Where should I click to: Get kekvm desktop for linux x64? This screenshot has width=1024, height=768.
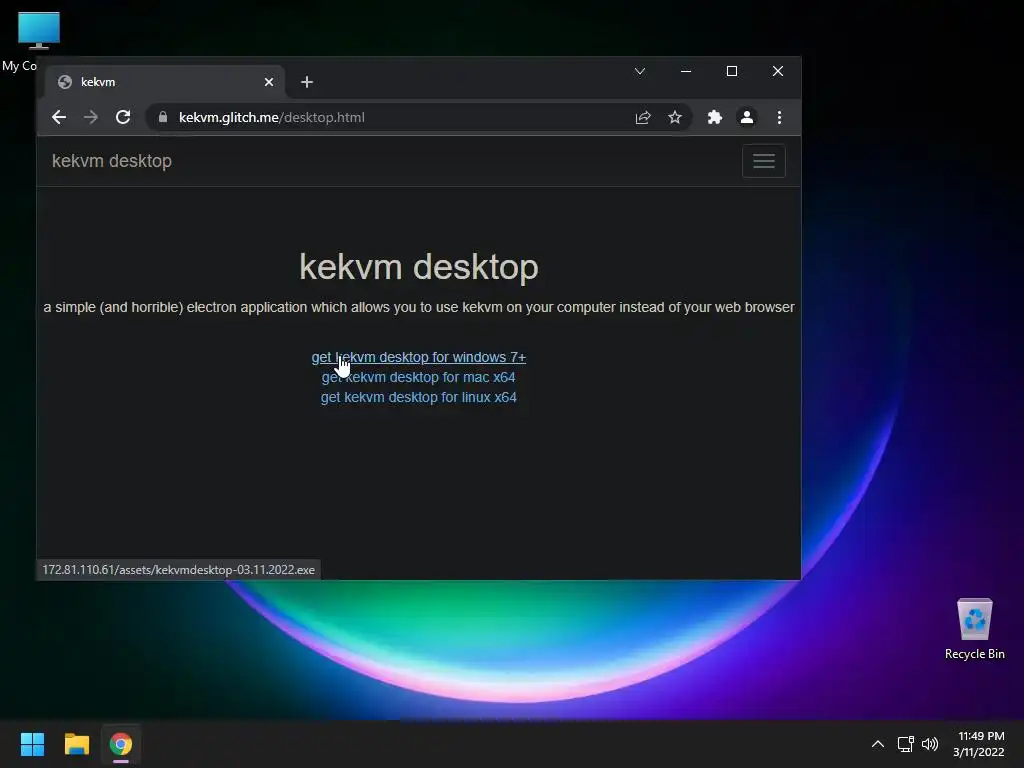pyautogui.click(x=419, y=397)
